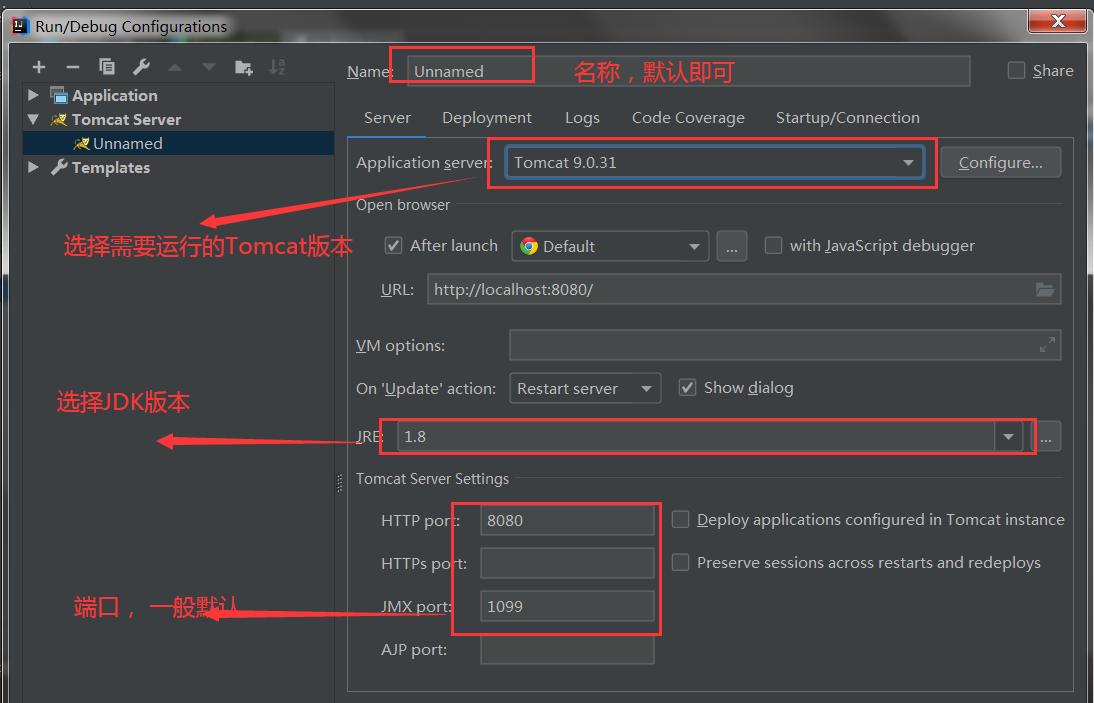Open the Default browser dropdown

click(610, 246)
